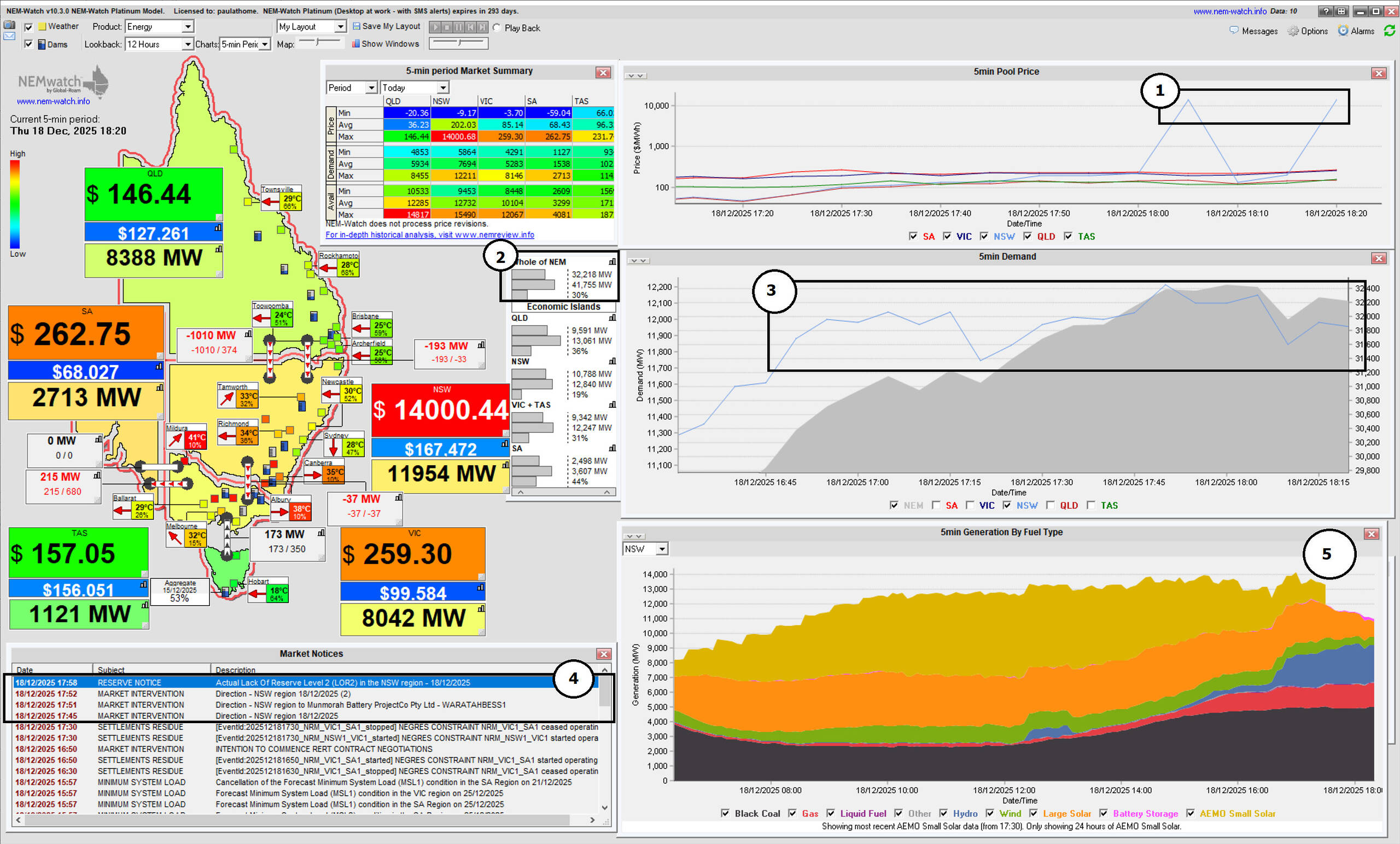The height and width of the screenshot is (844, 1400).
Task: Open the Messages speech bubble icon
Action: (1234, 31)
